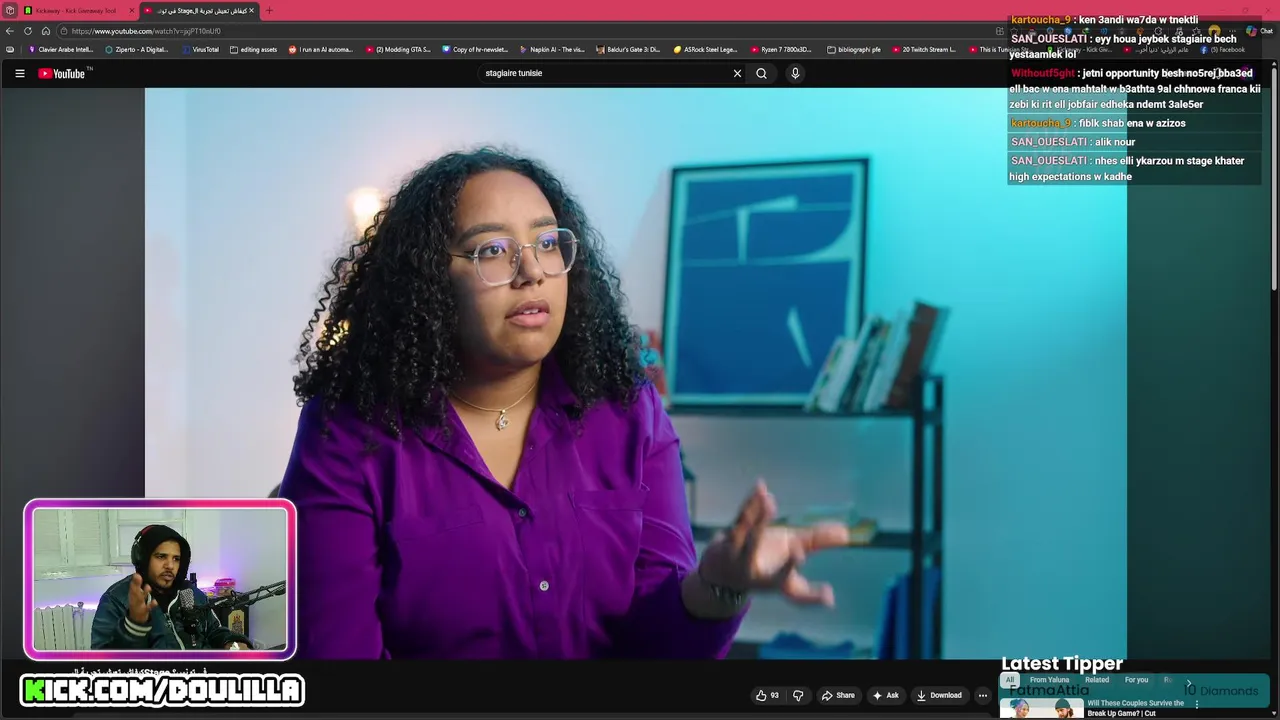
Task: Open the YouTube hamburger guide menu
Action: click(x=19, y=73)
